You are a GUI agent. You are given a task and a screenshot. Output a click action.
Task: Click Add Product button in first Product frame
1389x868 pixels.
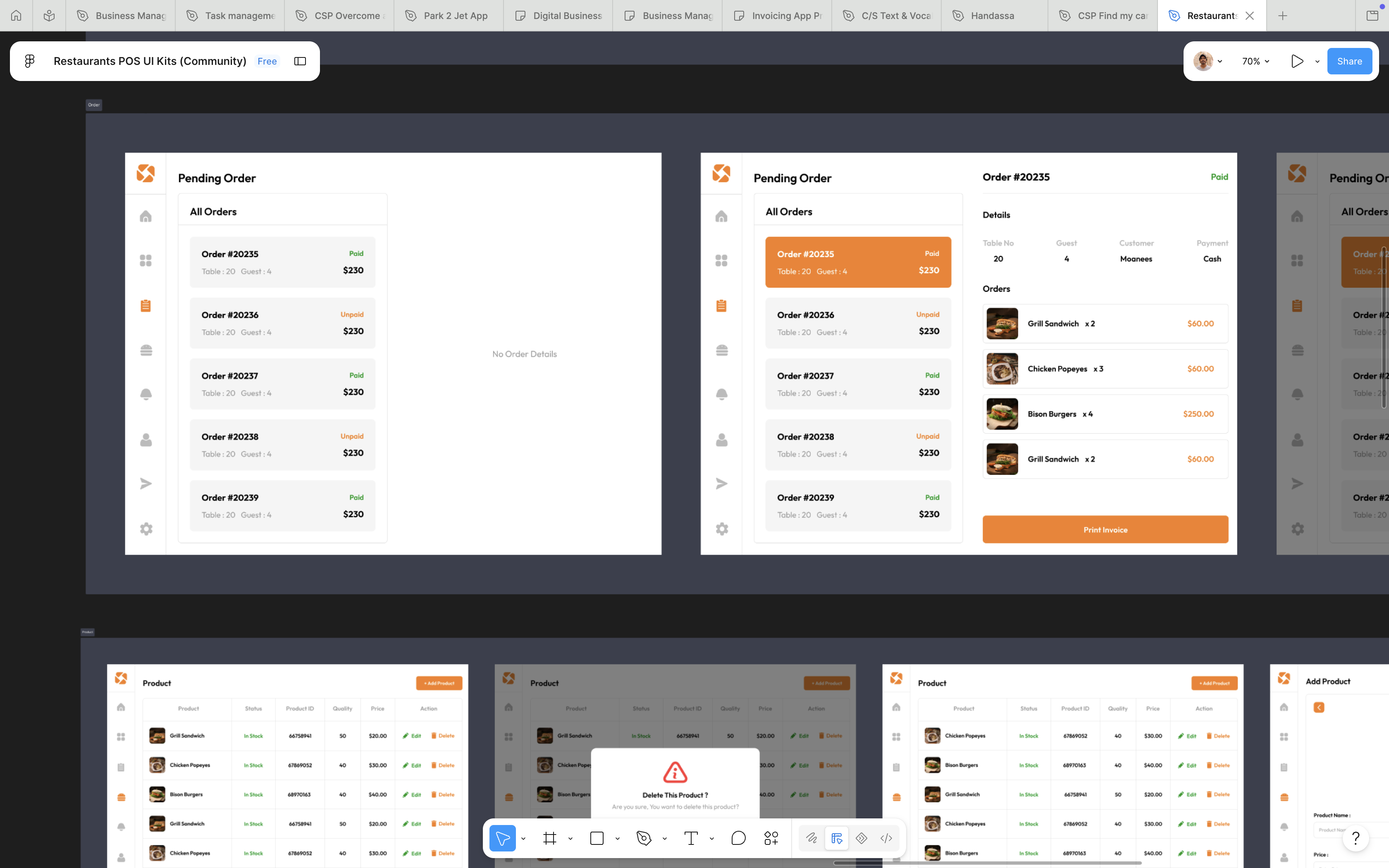tap(439, 683)
